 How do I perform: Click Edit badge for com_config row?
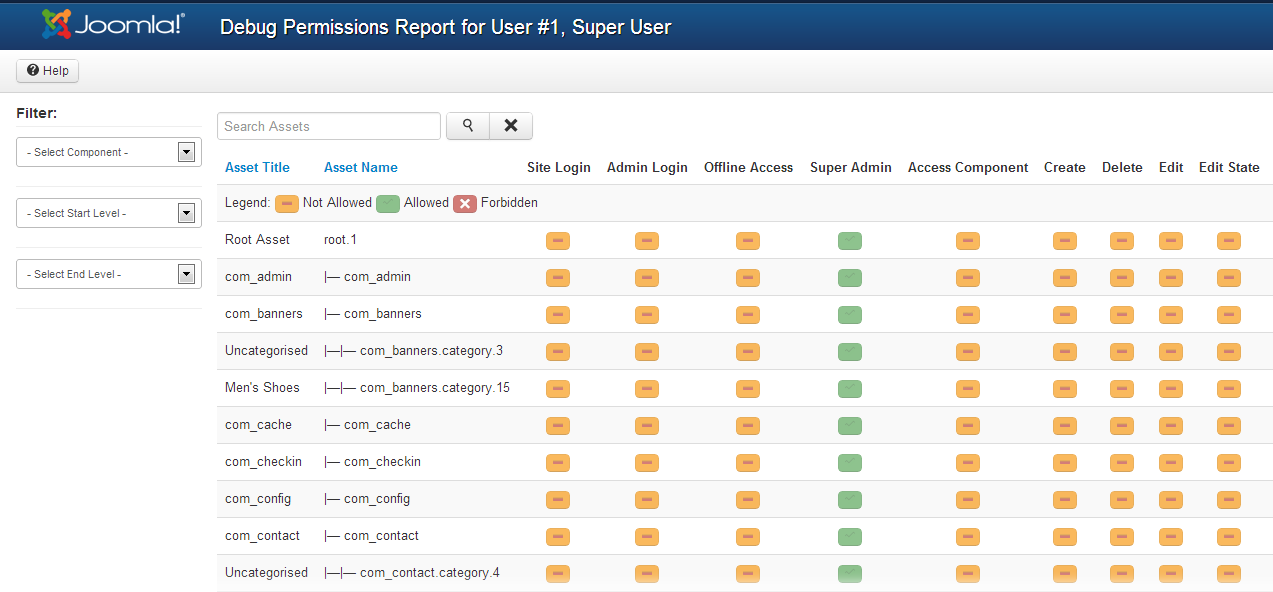pos(1171,500)
